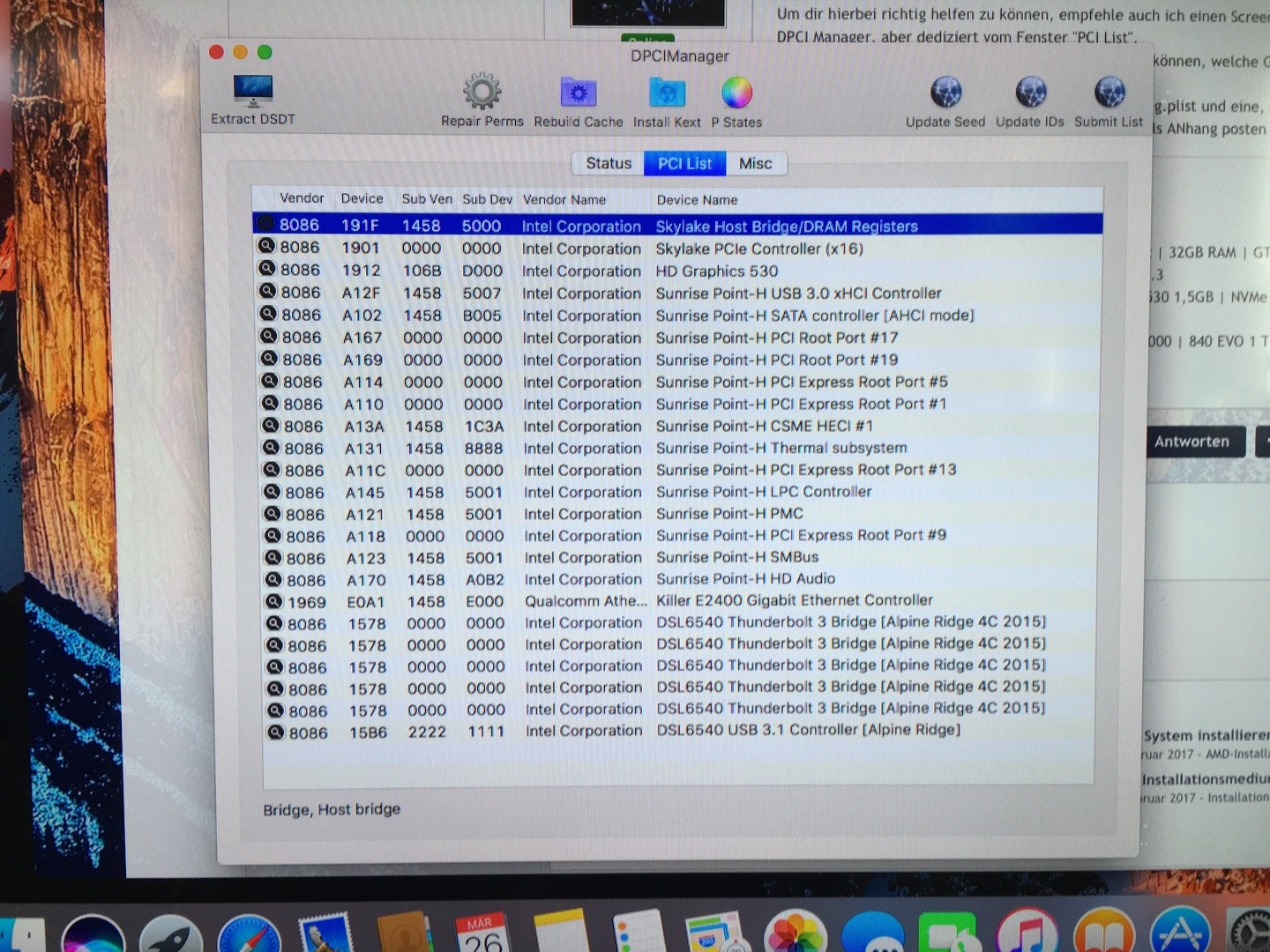This screenshot has height=952, width=1270.
Task: Click the Update Seed globe icon
Action: point(945,93)
